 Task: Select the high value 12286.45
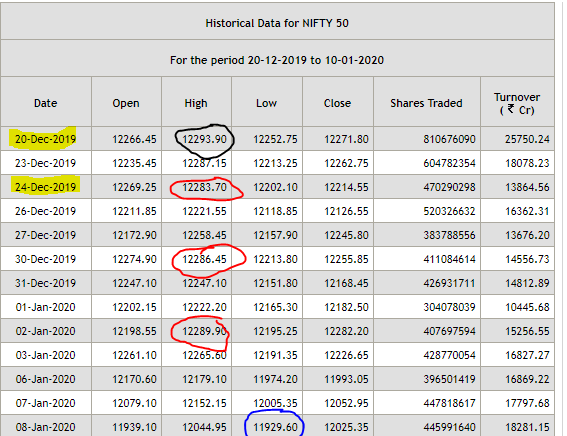[x=204, y=259]
